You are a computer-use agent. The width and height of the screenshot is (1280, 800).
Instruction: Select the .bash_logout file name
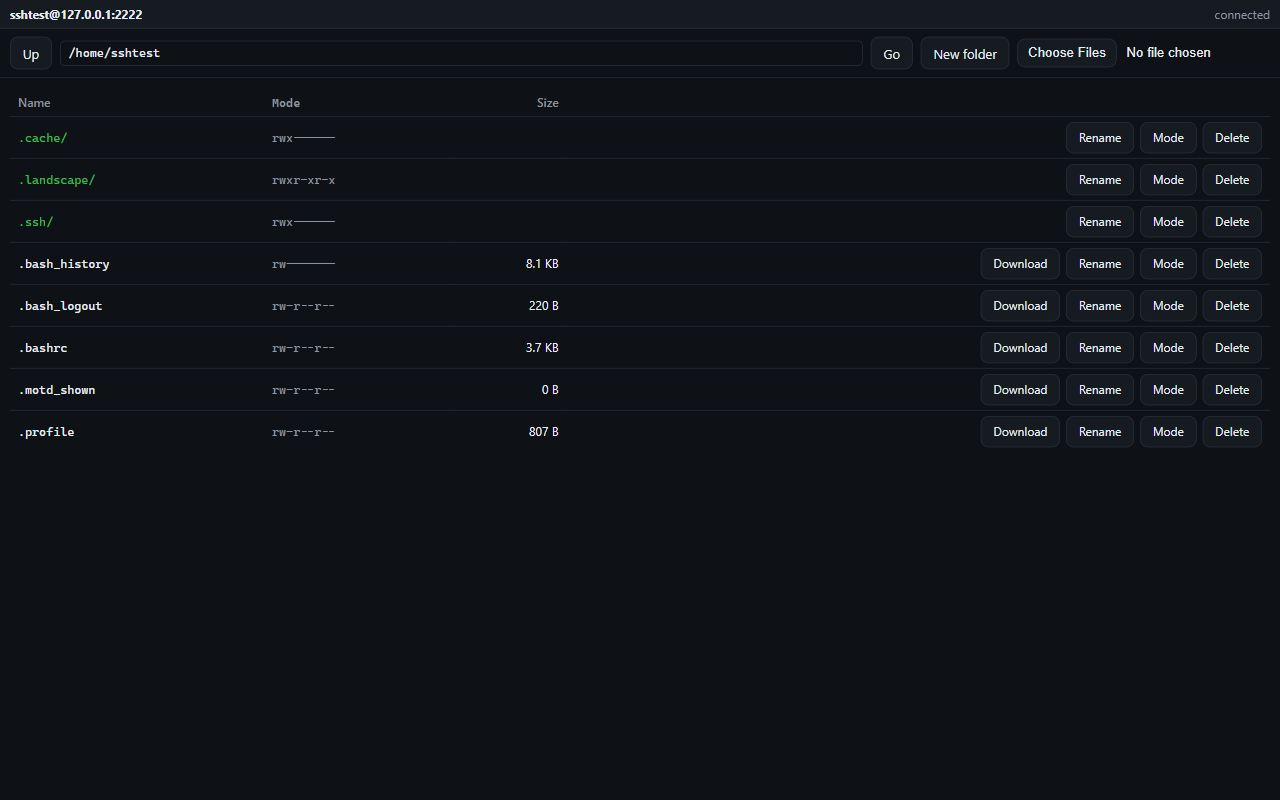[60, 306]
